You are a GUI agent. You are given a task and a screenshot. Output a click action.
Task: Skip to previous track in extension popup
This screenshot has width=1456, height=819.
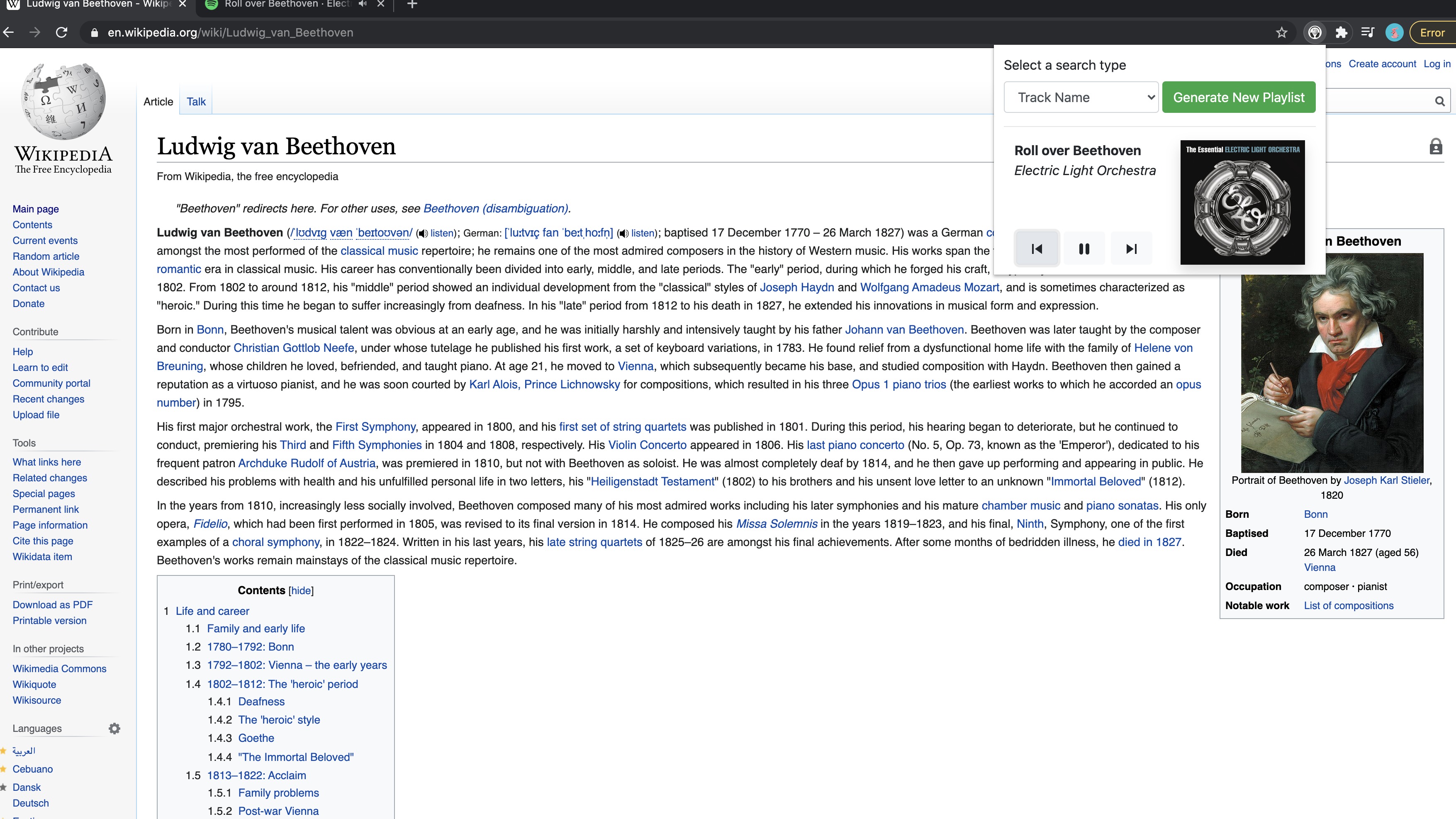[x=1037, y=249]
